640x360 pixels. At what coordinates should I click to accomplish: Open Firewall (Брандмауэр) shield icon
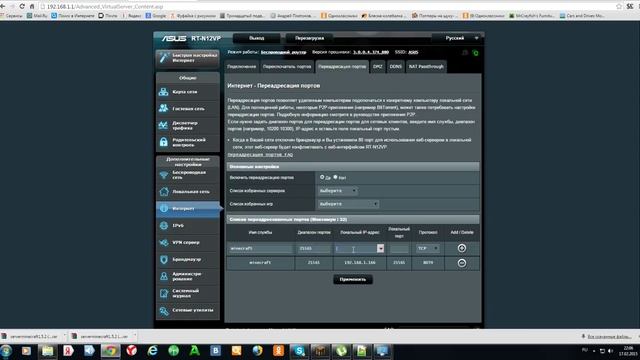164,259
